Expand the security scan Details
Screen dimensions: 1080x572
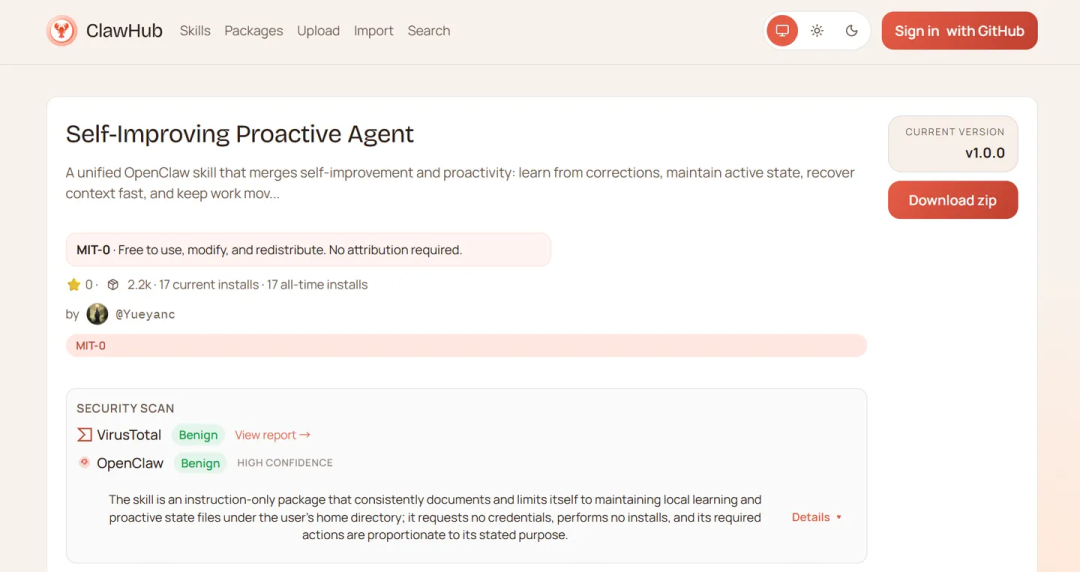816,517
